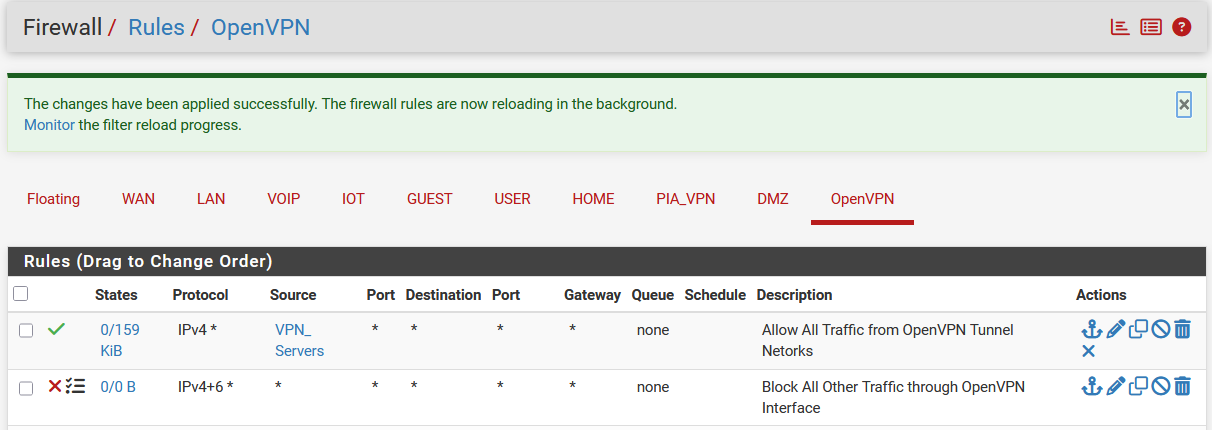1212x430 pixels.
Task: Delete the Block All Other Traffic rule
Action: [x=1182, y=386]
